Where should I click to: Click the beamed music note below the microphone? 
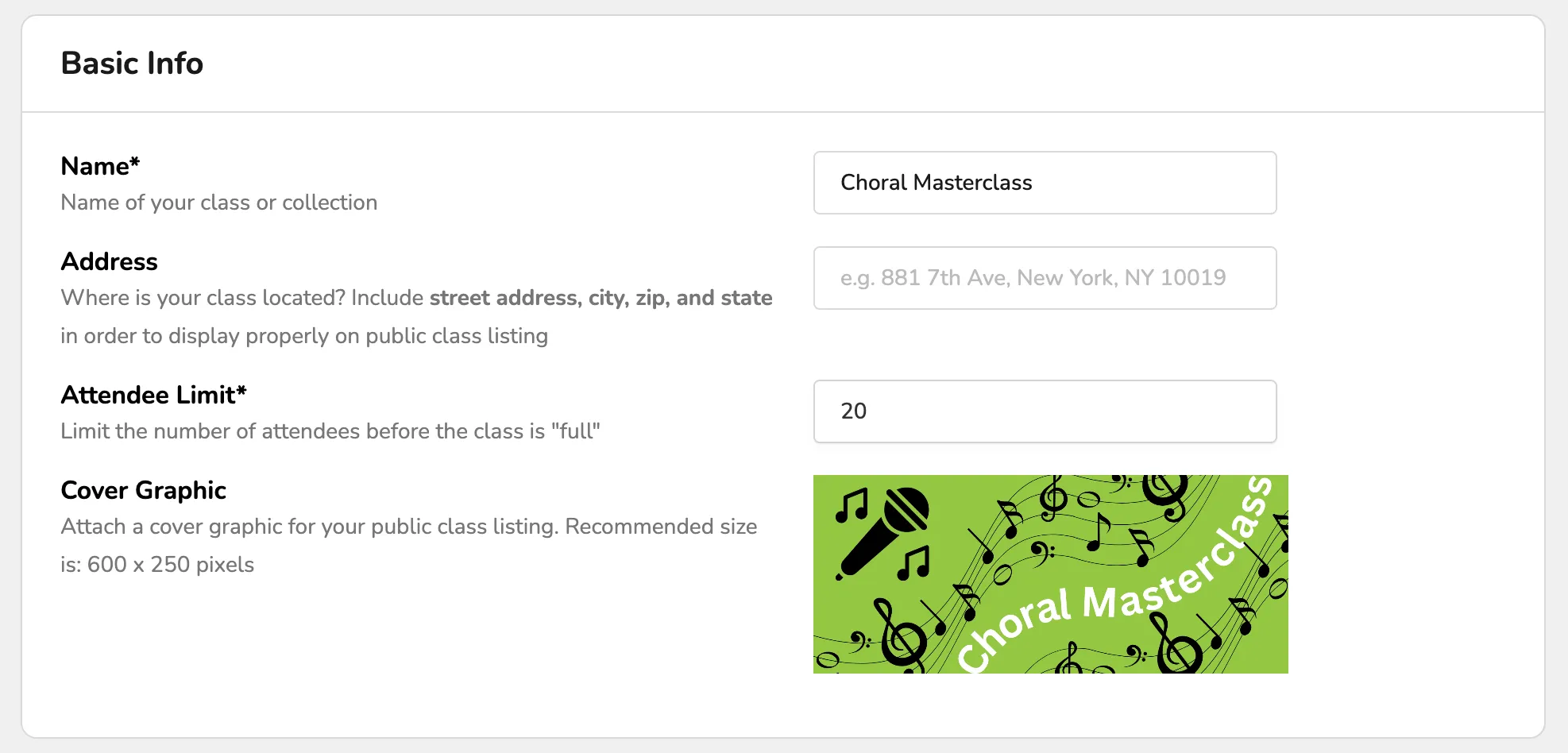pyautogui.click(x=913, y=562)
